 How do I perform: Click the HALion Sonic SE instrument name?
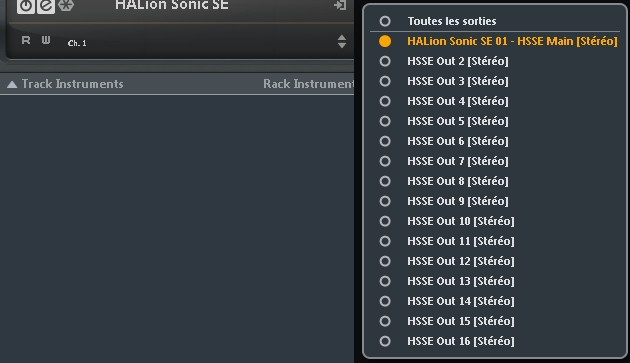[172, 5]
